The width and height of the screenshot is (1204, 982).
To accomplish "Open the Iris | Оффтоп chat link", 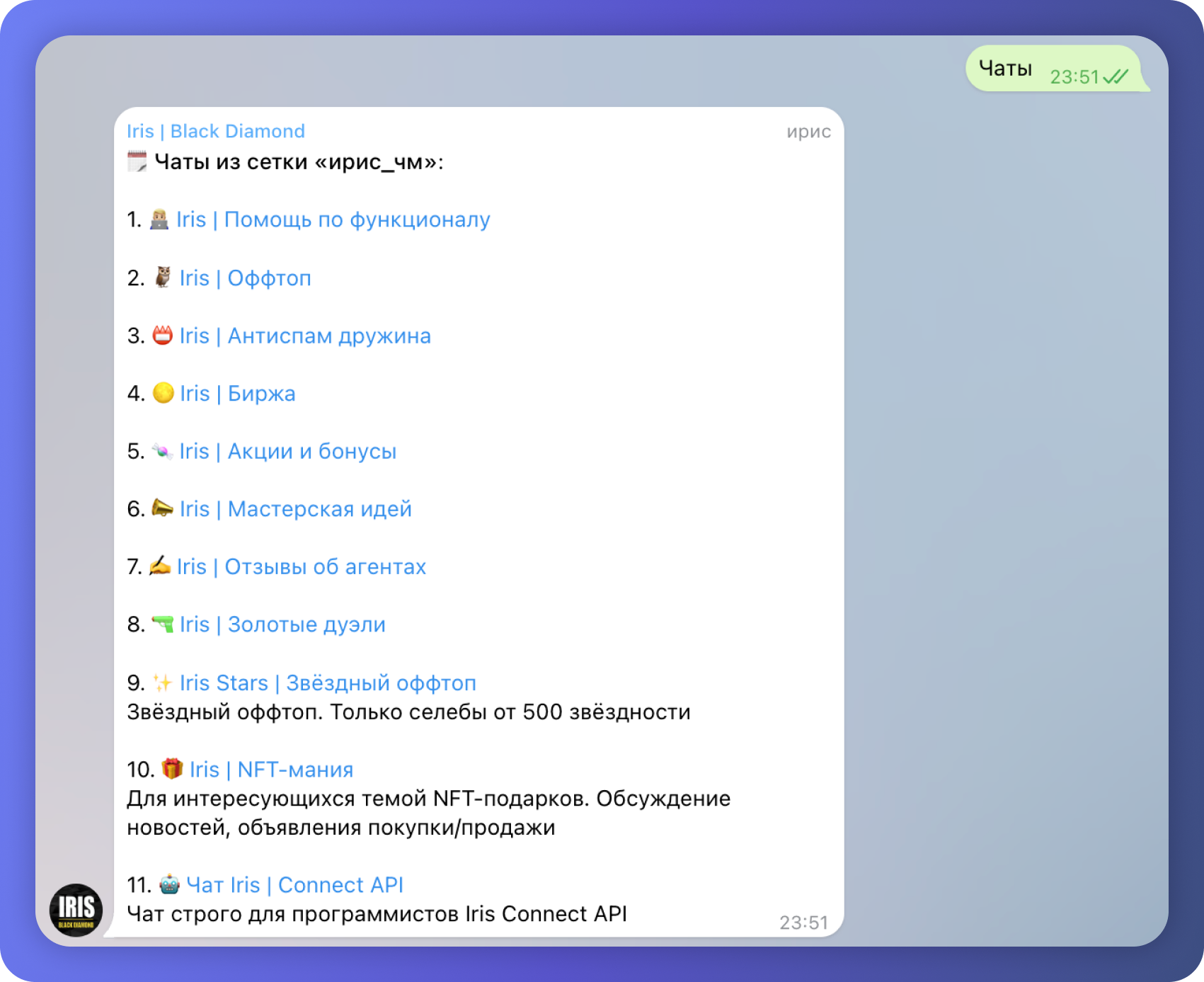I will click(x=246, y=278).
